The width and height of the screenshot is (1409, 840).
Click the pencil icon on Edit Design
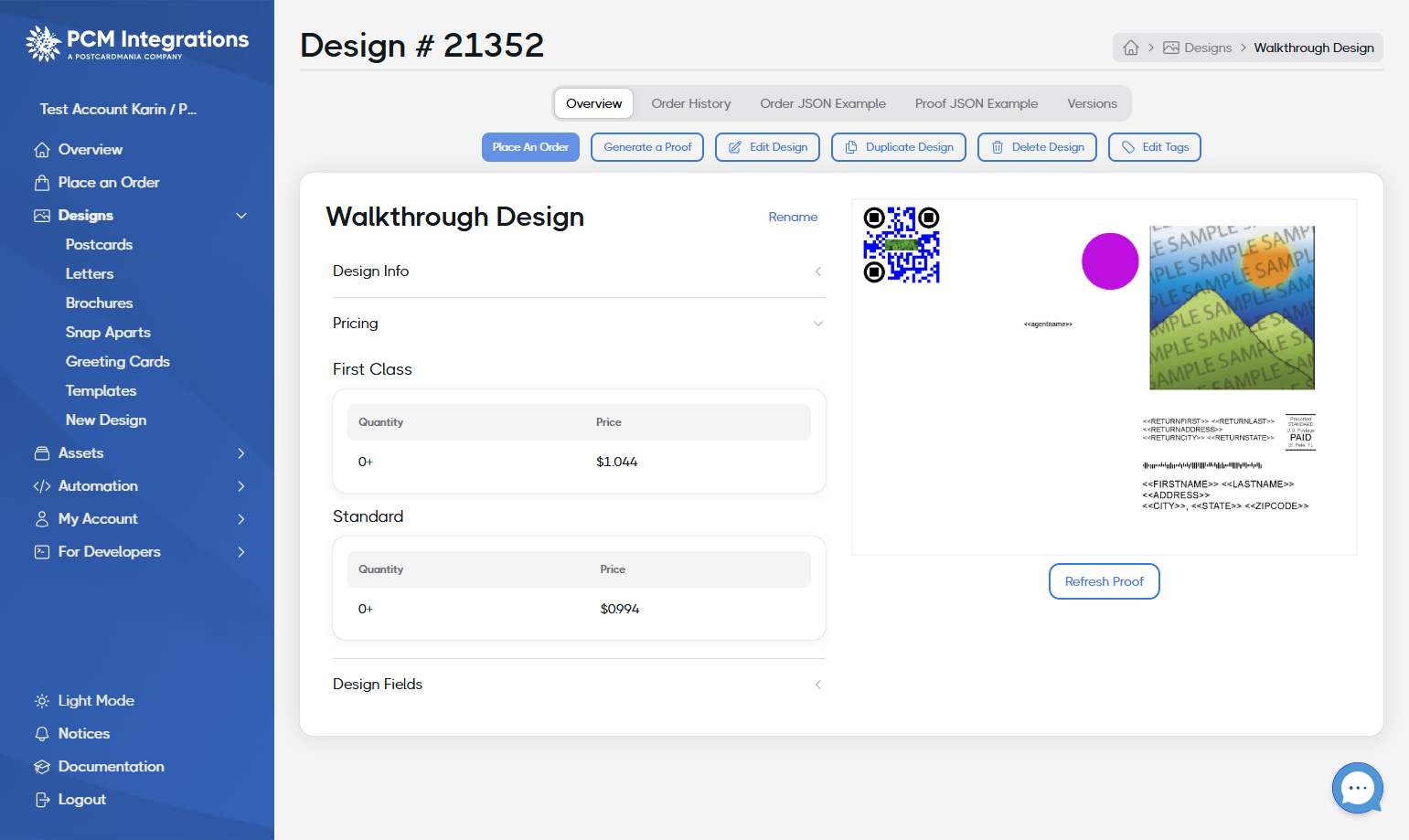(735, 147)
